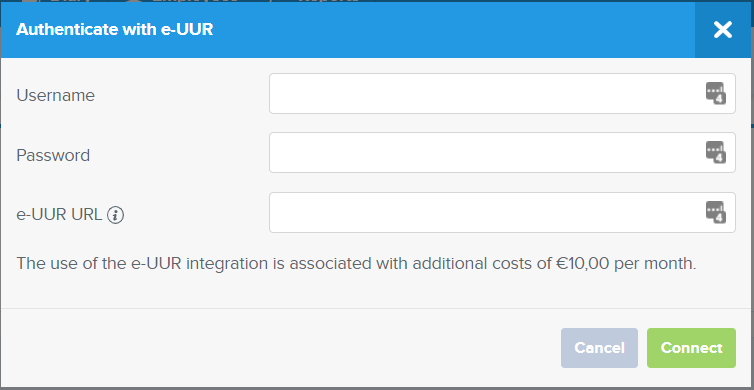Focus the e-UUR URL text box

click(x=502, y=213)
